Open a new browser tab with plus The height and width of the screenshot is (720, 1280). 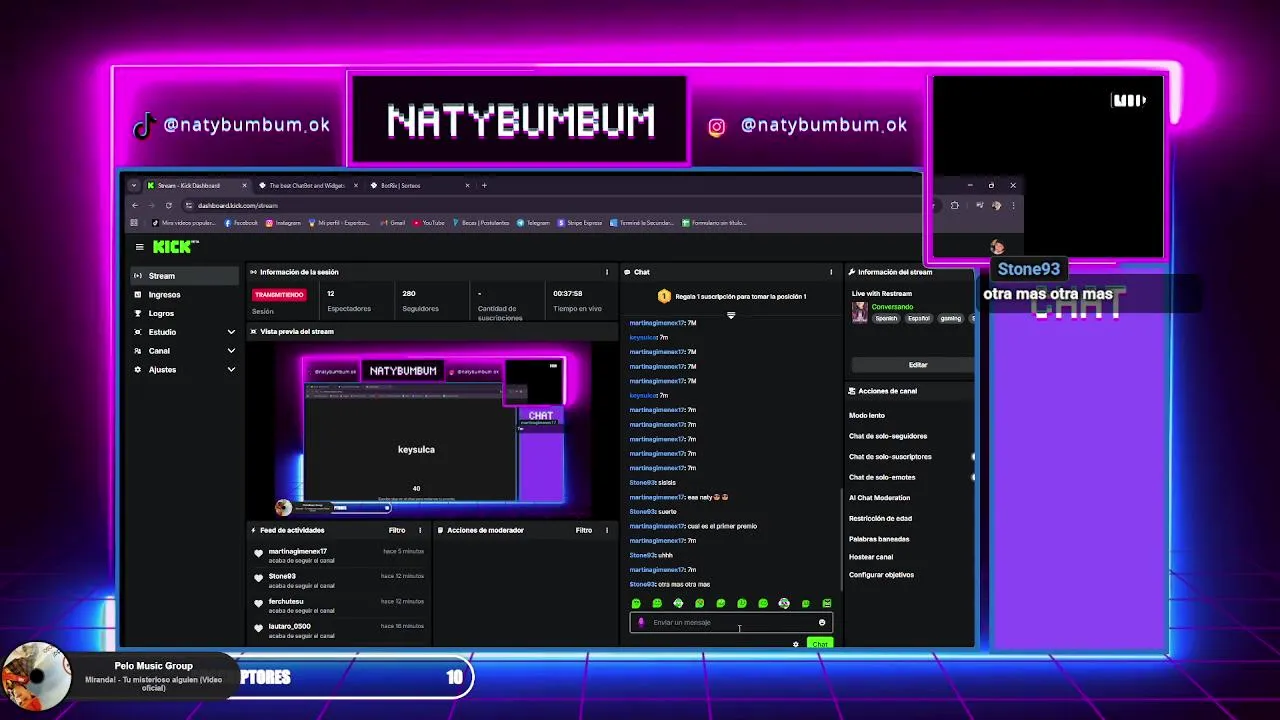pos(484,185)
